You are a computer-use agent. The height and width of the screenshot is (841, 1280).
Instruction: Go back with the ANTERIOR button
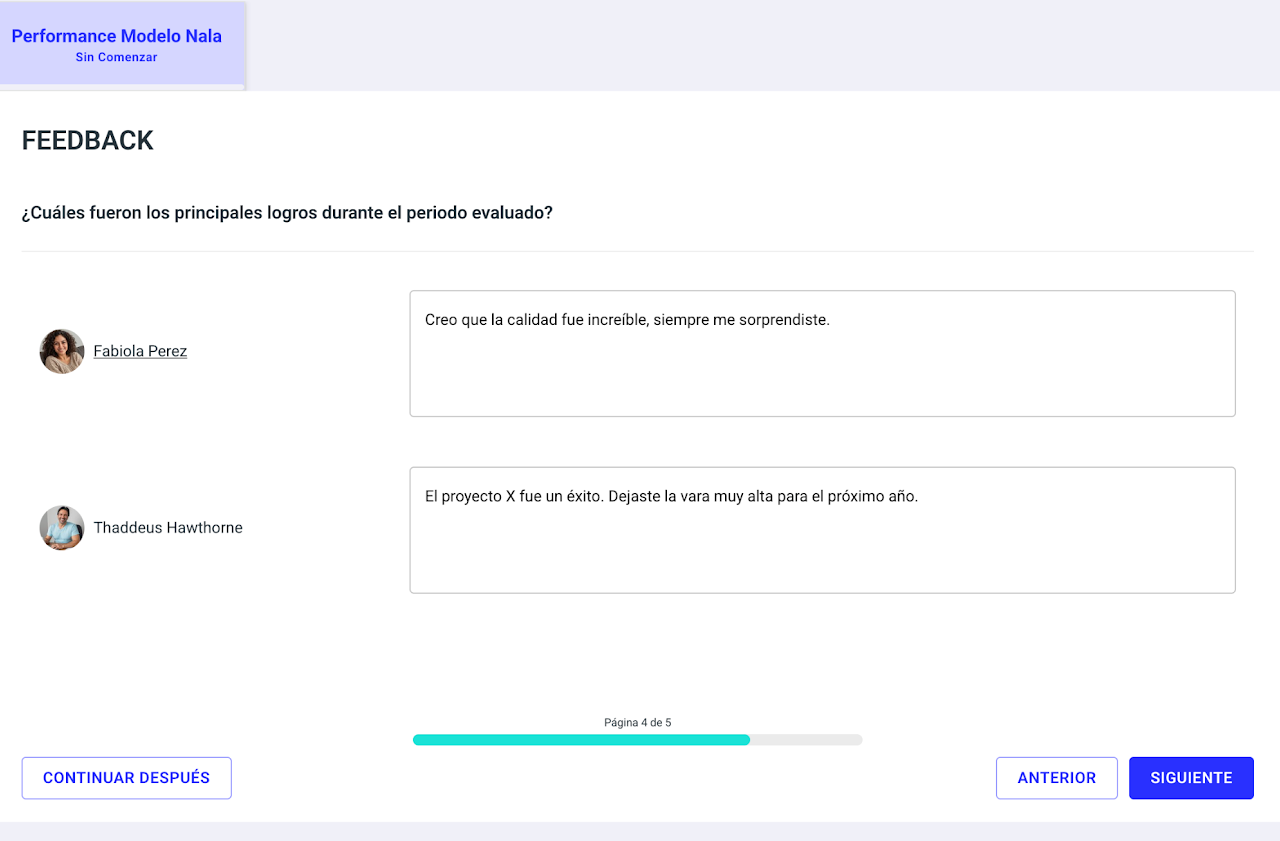click(x=1056, y=778)
